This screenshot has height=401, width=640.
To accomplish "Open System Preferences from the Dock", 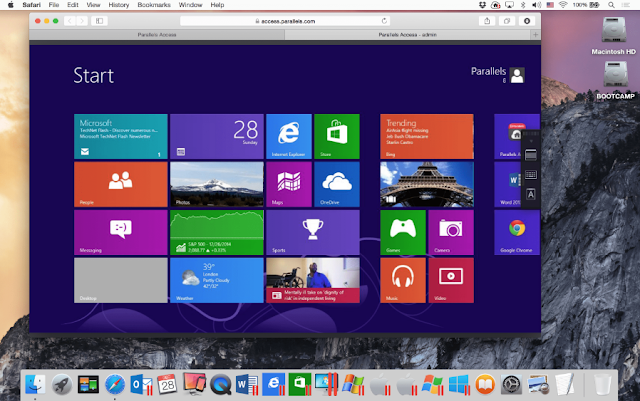I will coord(511,384).
